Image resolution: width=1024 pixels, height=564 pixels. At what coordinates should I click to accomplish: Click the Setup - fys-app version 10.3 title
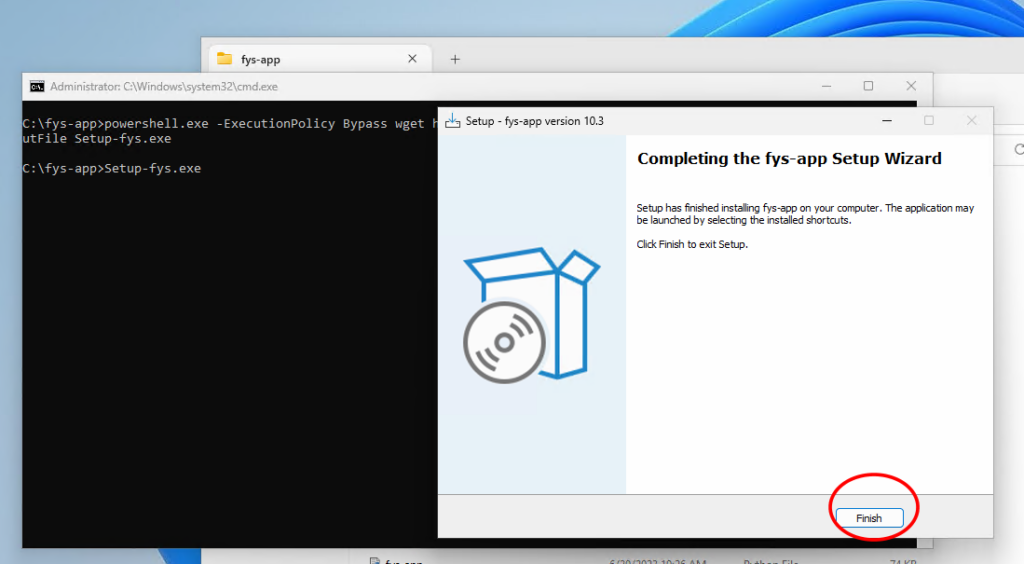[535, 121]
